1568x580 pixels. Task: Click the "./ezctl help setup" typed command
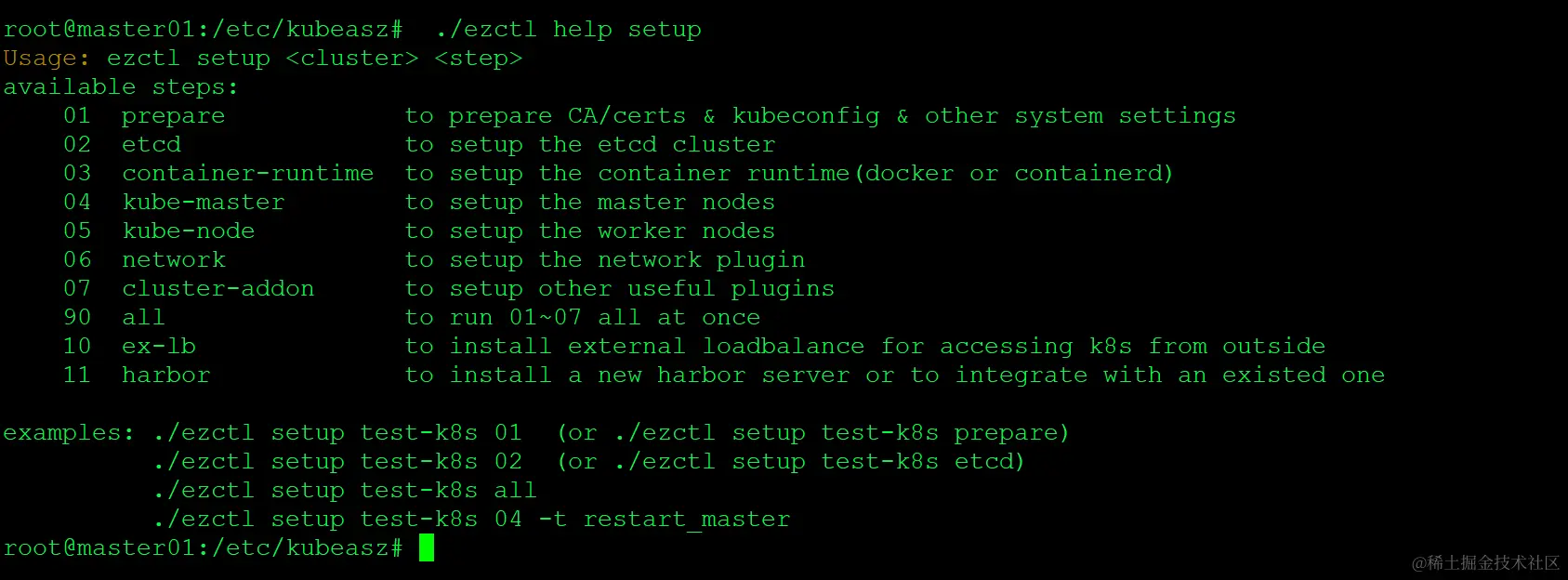568,30
